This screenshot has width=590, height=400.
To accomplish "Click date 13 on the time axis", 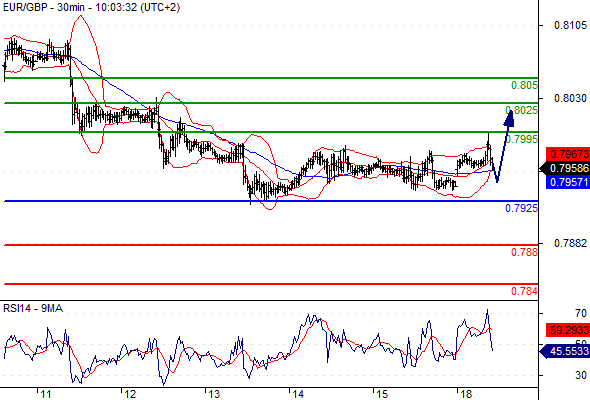I will click(x=214, y=394).
